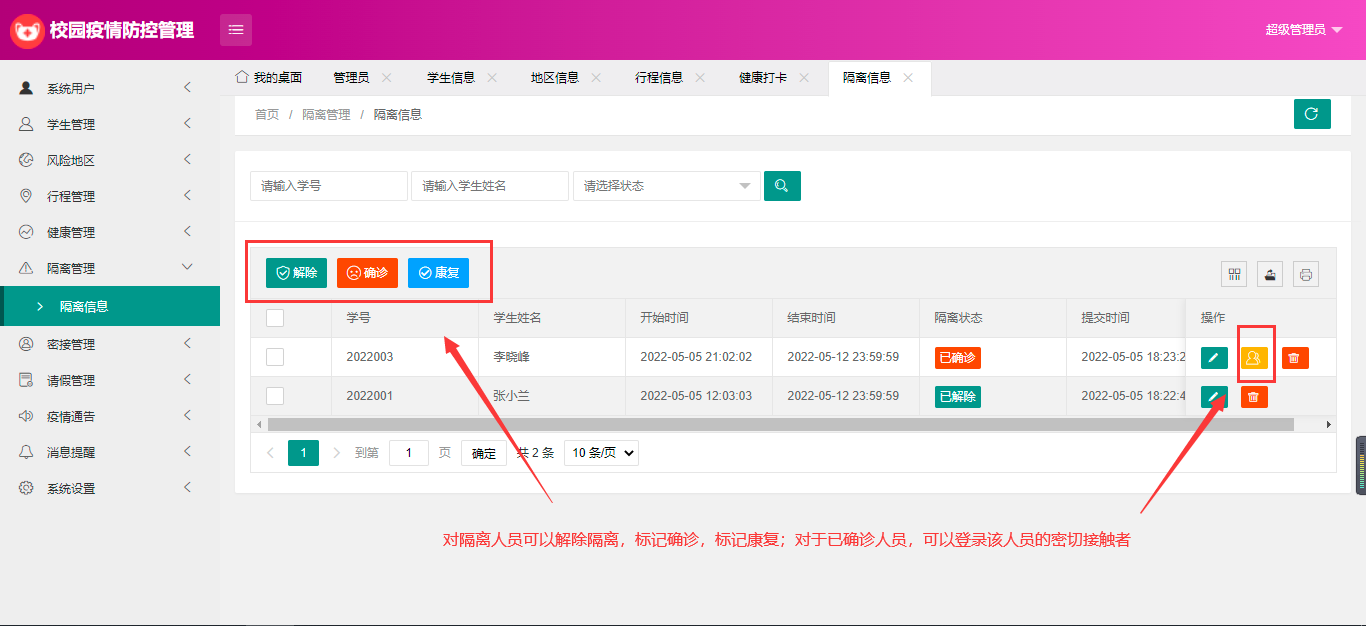Viewport: 1366px width, 626px height.
Task: Click the 隔离管理 warning triangle icon
Action: 26,268
